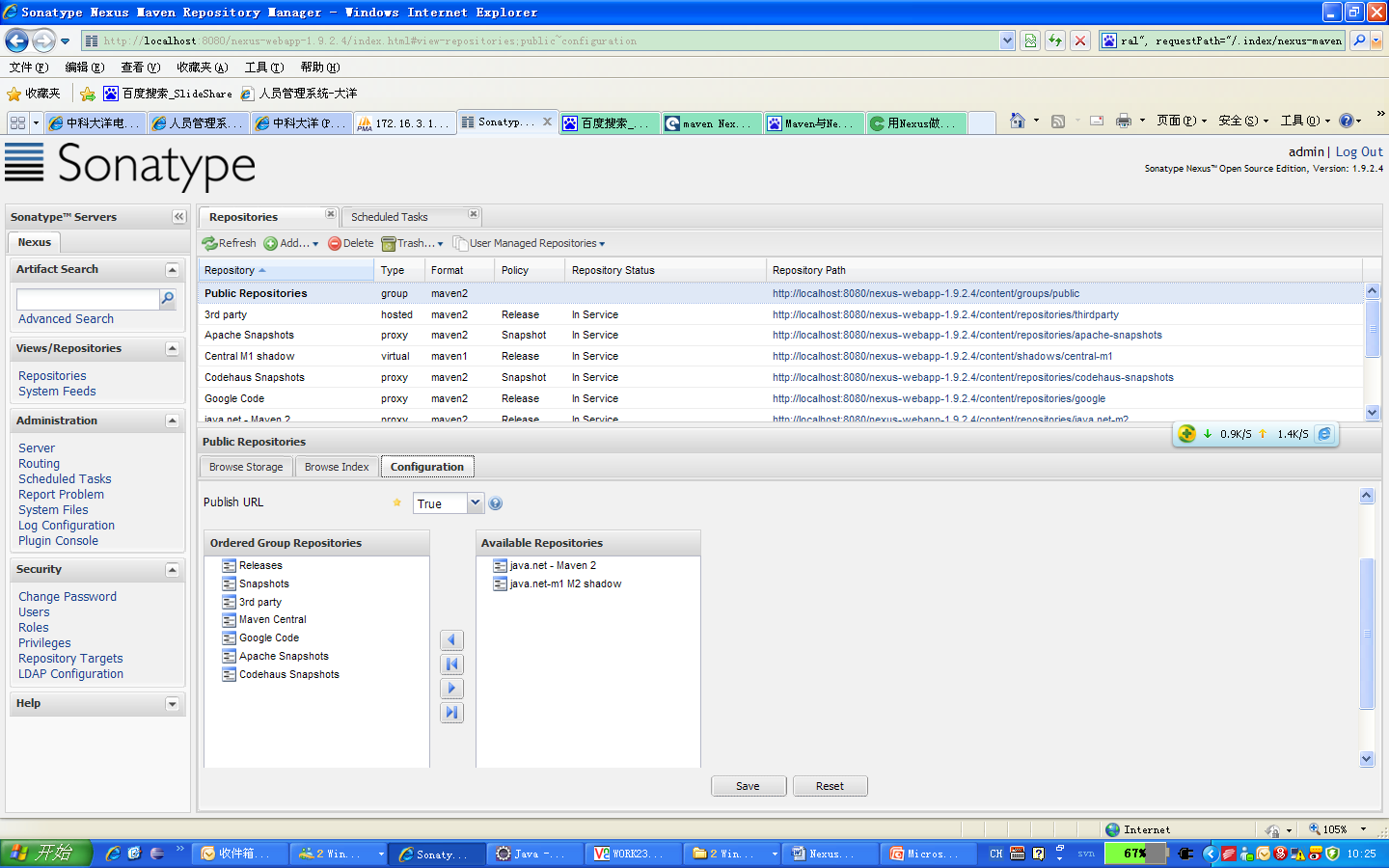Click the configuration panel vertical scrollbar
This screenshot has width=1389, height=868.
(1367, 633)
